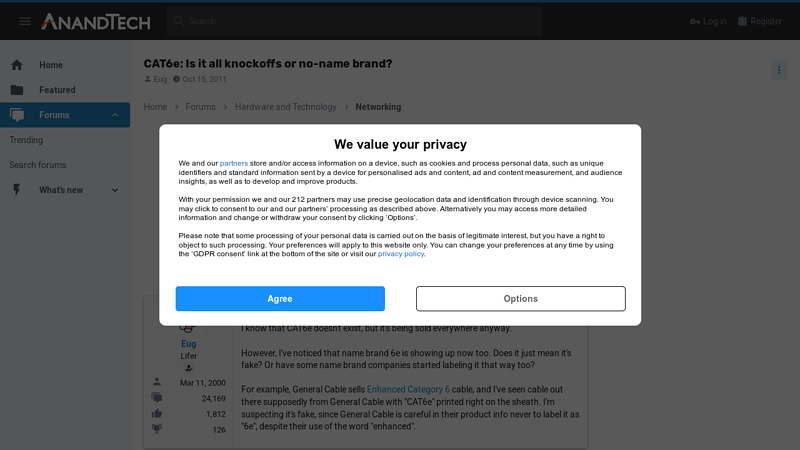Focus the search input field
The height and width of the screenshot is (450, 800).
(x=360, y=21)
